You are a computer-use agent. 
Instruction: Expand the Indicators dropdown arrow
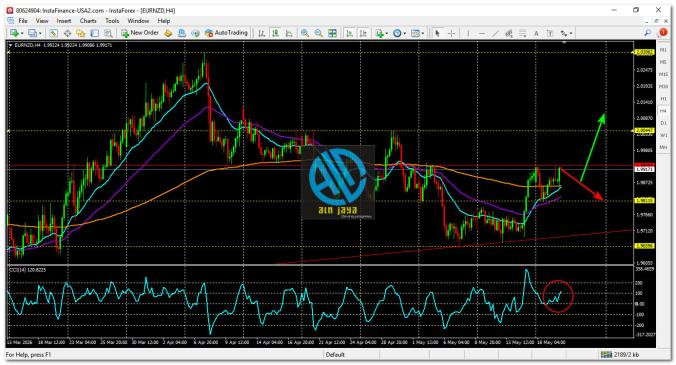387,33
